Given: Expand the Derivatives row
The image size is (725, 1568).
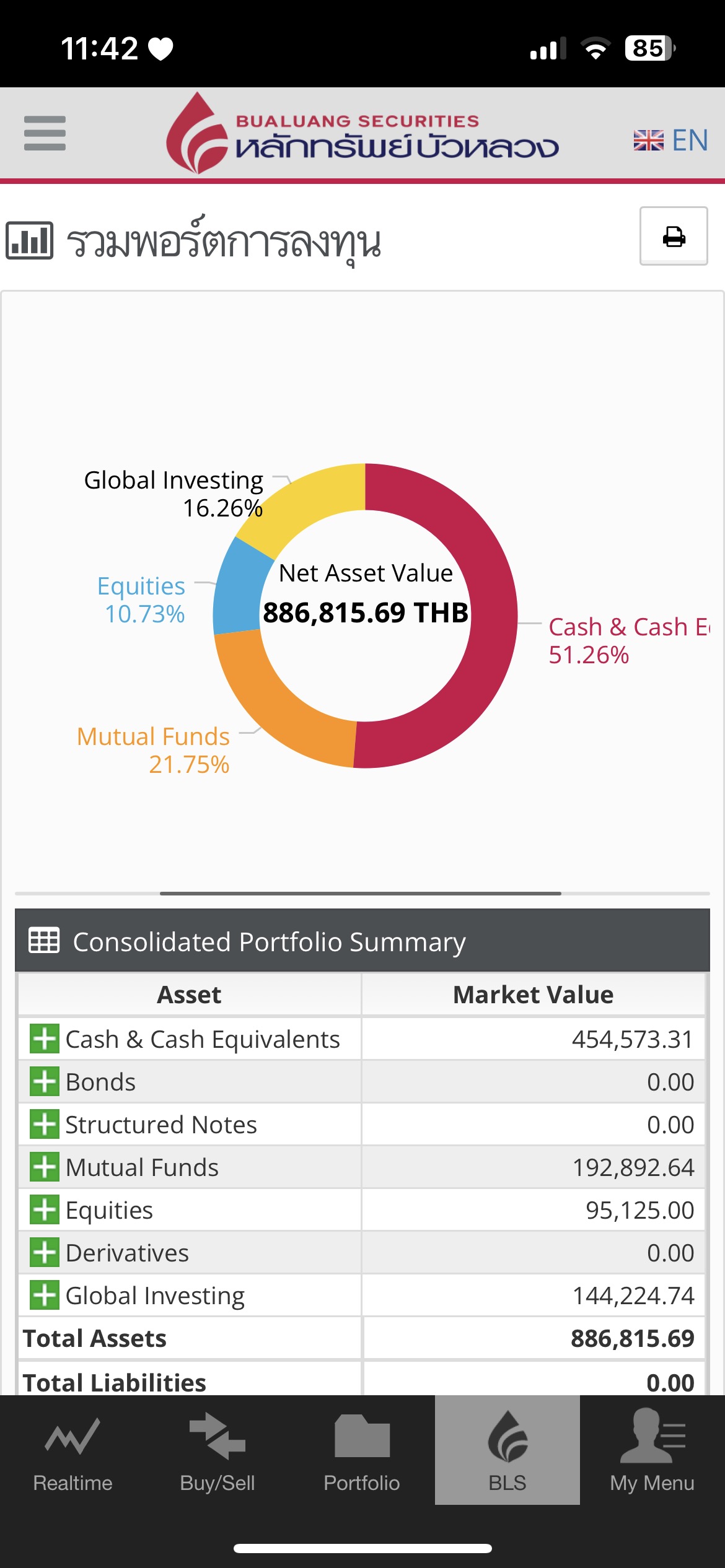Looking at the screenshot, I should coord(45,1252).
